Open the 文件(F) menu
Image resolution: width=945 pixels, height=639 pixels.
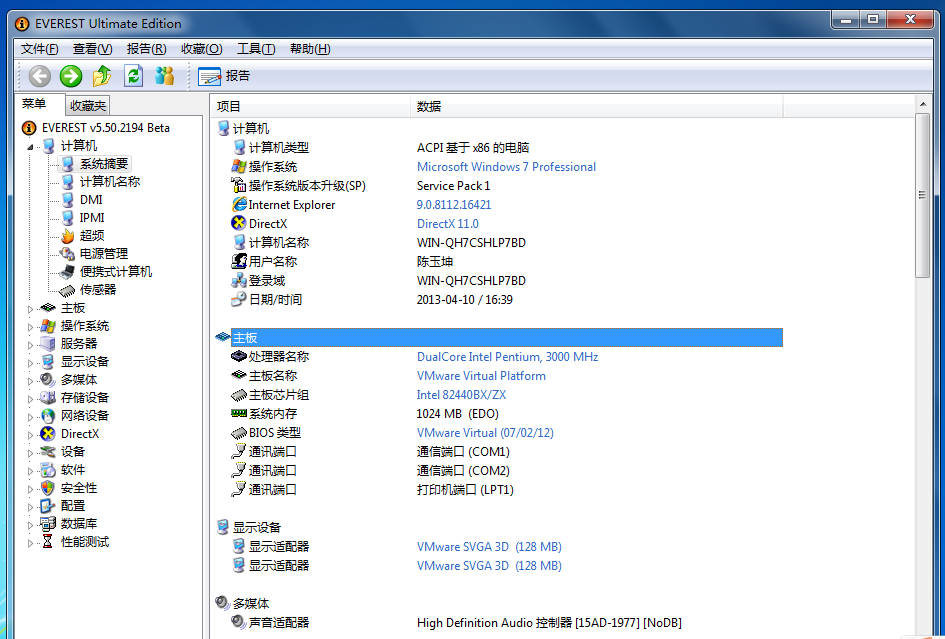click(39, 49)
